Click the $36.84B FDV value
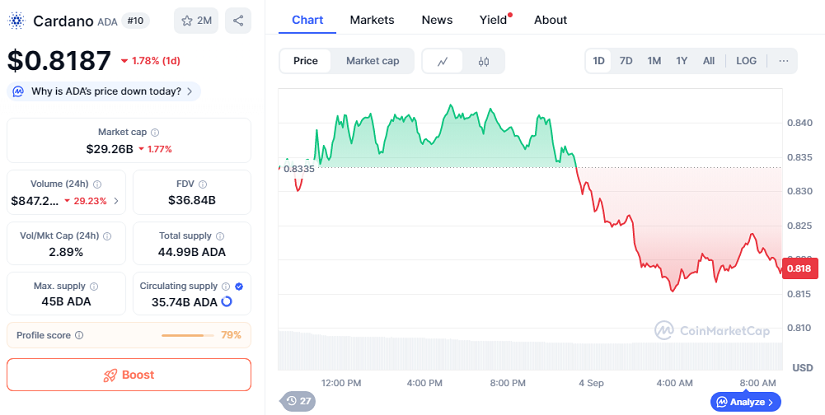 pyautogui.click(x=192, y=200)
